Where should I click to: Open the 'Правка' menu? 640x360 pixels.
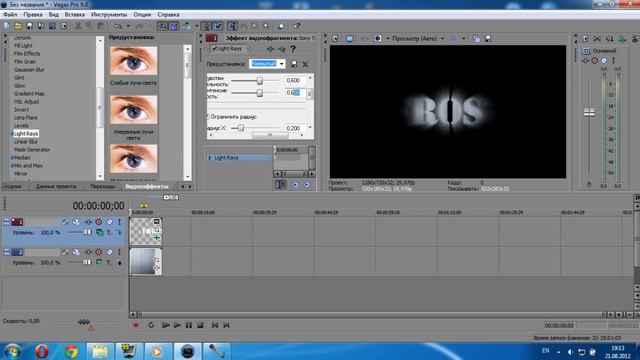pyautogui.click(x=33, y=14)
